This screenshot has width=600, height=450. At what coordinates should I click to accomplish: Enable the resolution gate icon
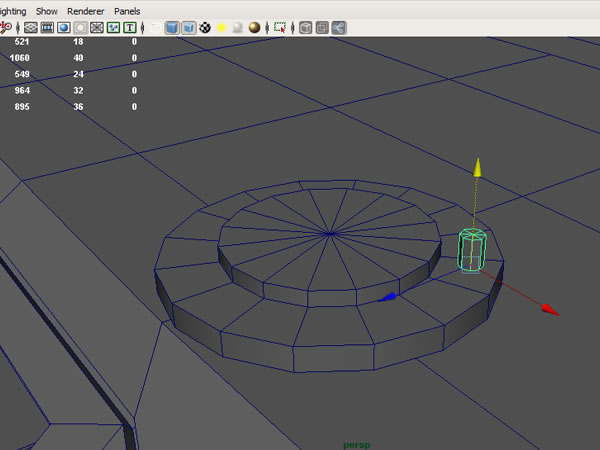pyautogui.click(x=64, y=27)
